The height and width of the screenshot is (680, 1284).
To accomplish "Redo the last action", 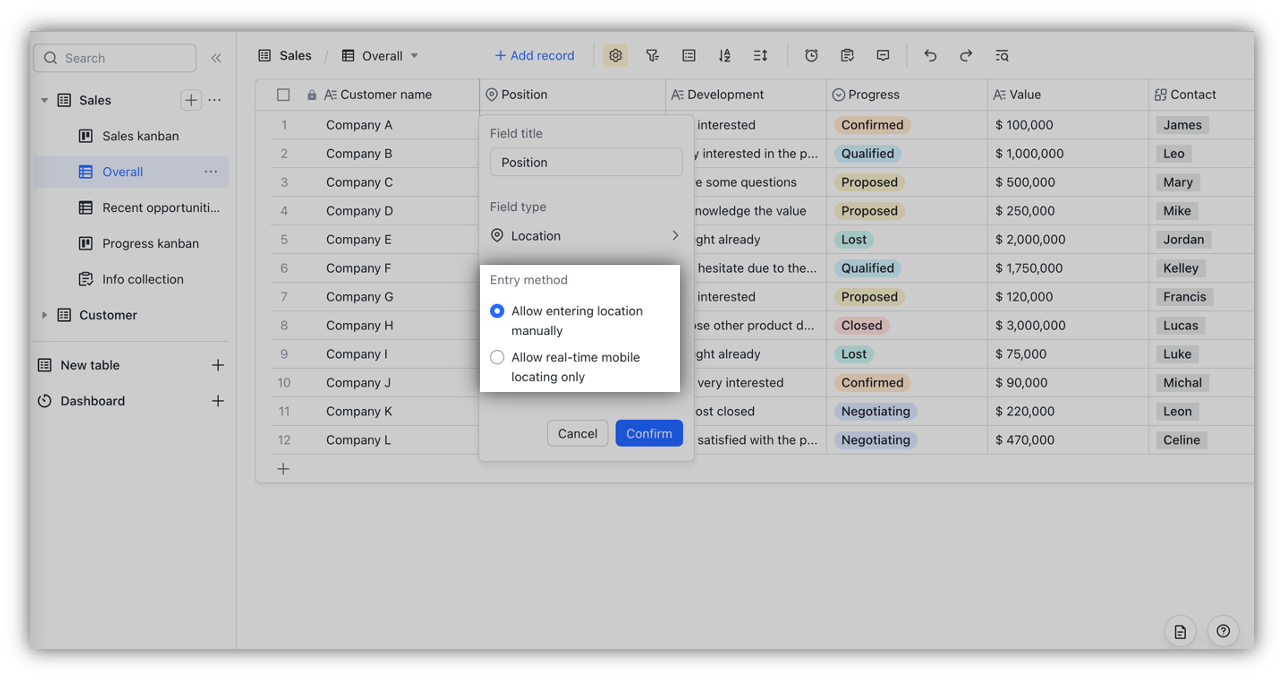I will (x=966, y=56).
